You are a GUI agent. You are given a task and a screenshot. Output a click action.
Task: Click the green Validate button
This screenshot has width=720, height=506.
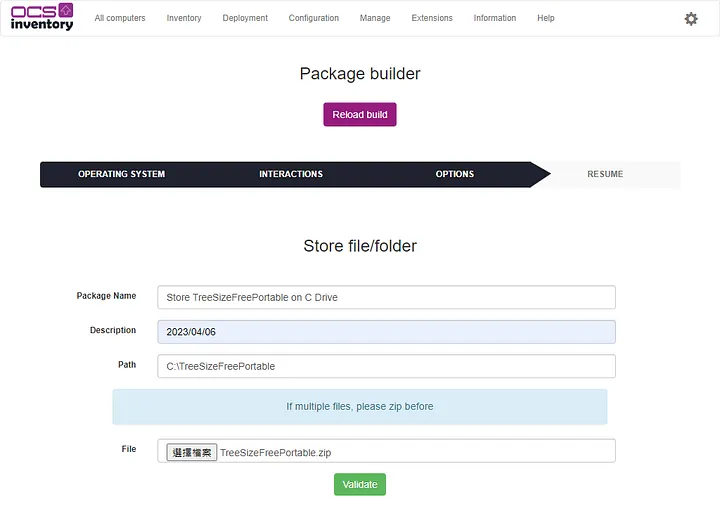pyautogui.click(x=360, y=484)
